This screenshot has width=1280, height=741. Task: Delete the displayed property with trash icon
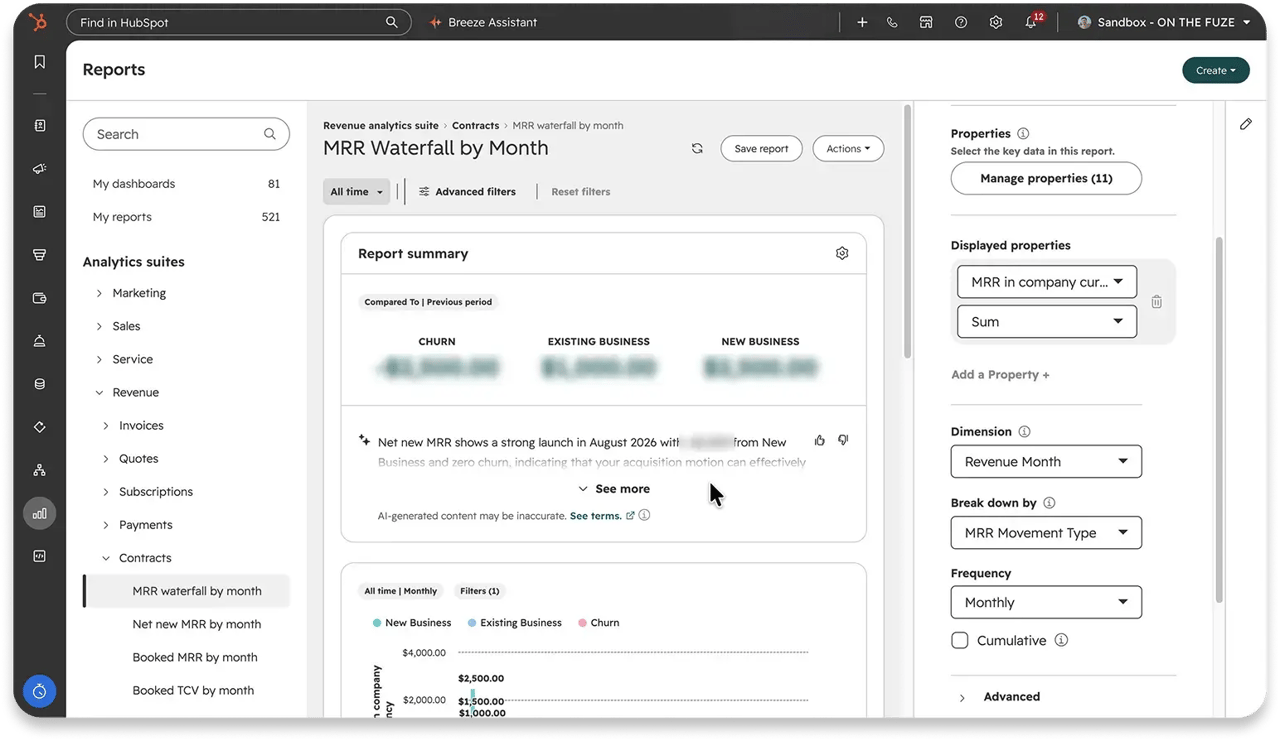1156,302
